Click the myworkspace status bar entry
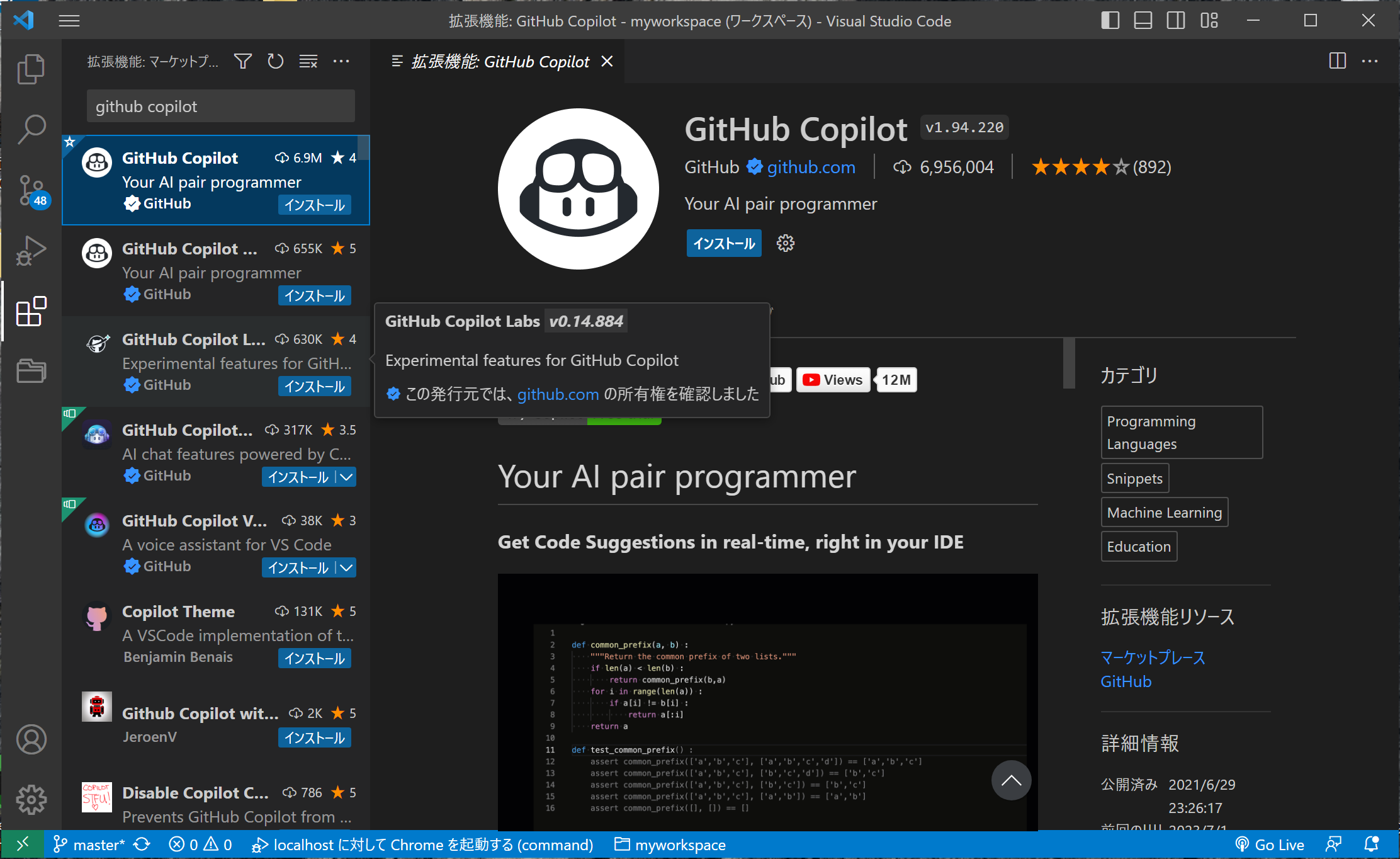 click(670, 845)
